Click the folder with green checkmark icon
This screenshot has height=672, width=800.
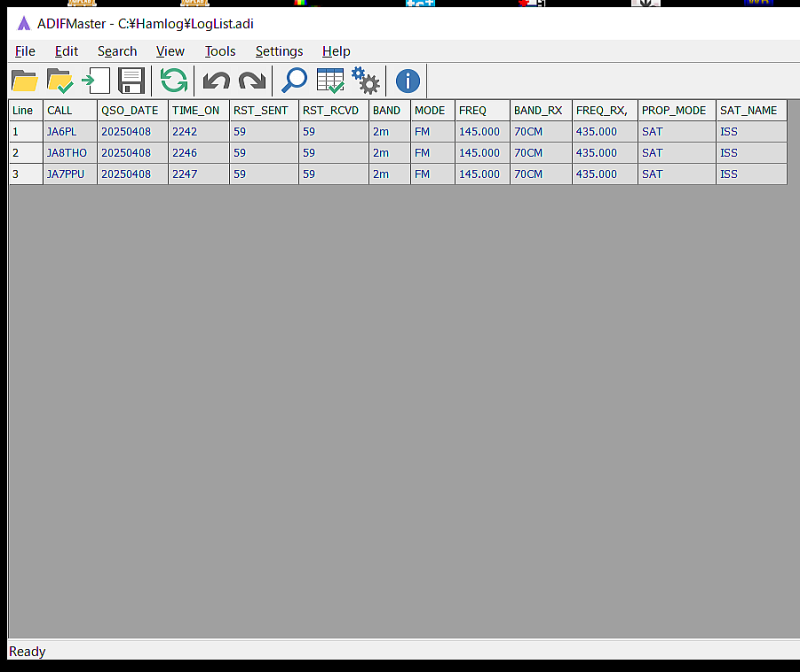pos(60,81)
